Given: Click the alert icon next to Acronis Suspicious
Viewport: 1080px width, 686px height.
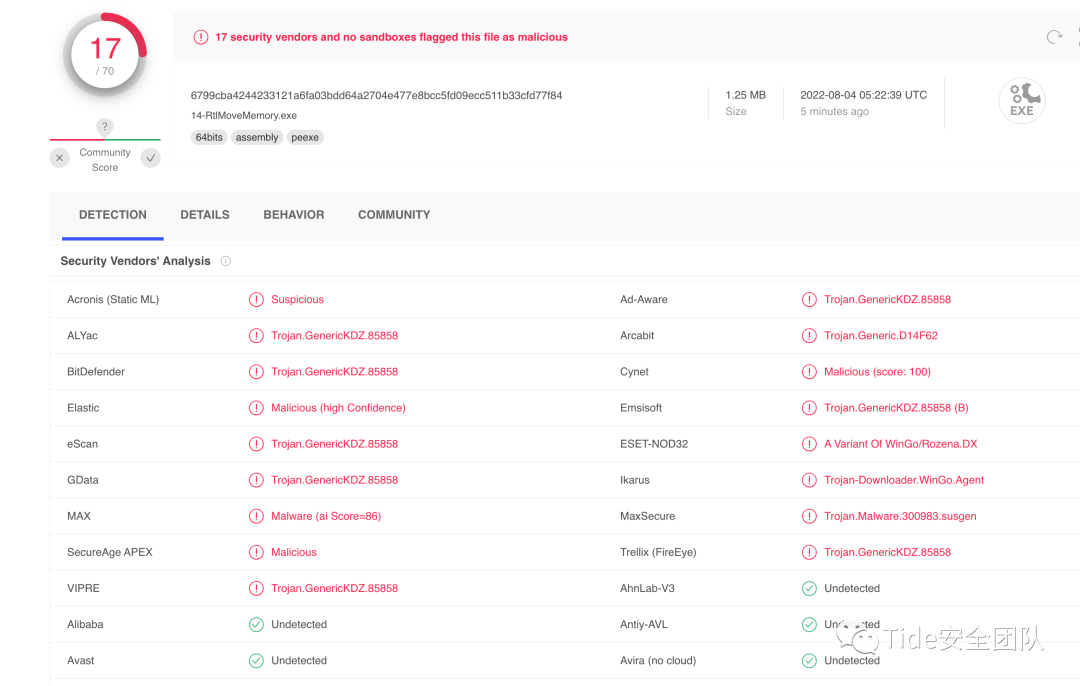Looking at the screenshot, I should (256, 300).
